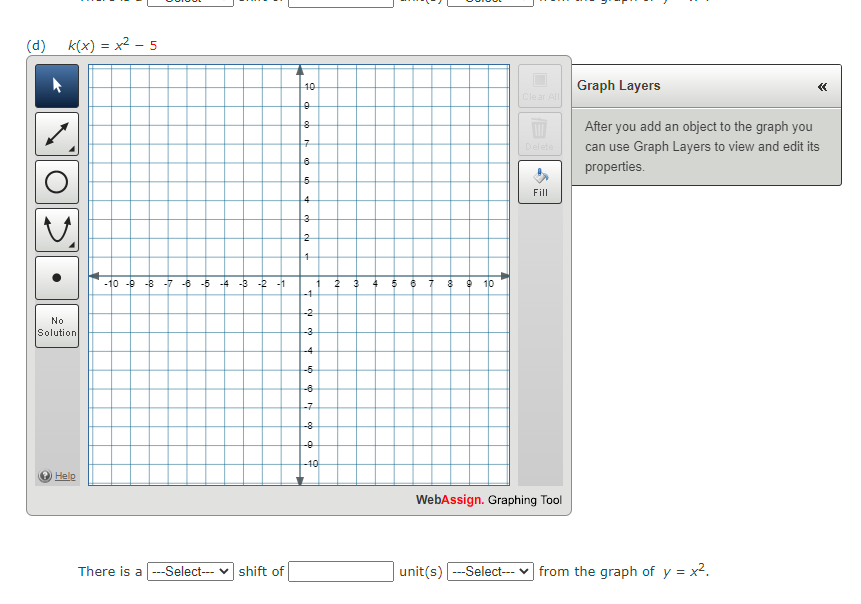Click the unit(s) input field

(340, 572)
